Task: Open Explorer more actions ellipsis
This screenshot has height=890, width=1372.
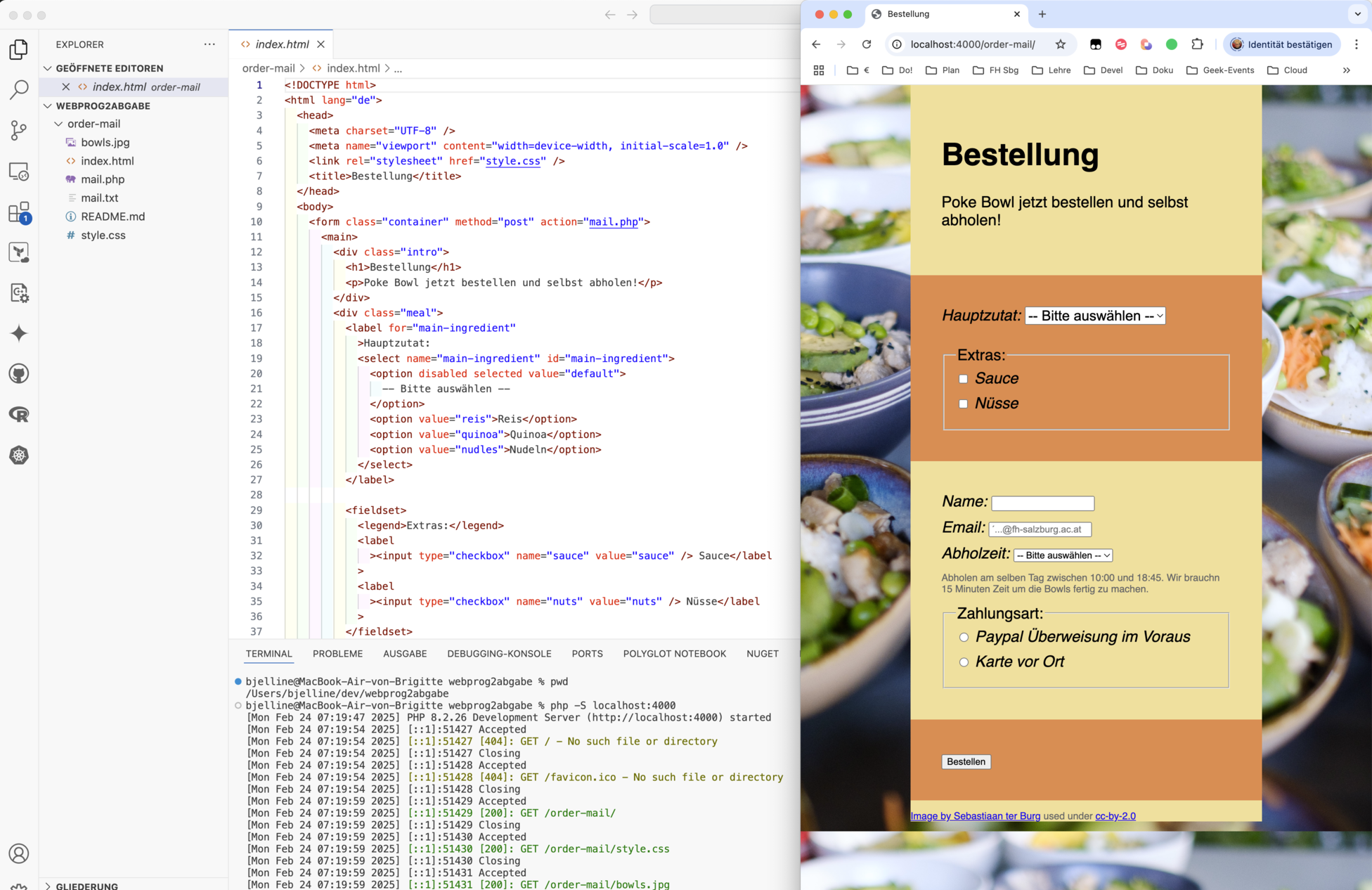Action: click(x=209, y=44)
